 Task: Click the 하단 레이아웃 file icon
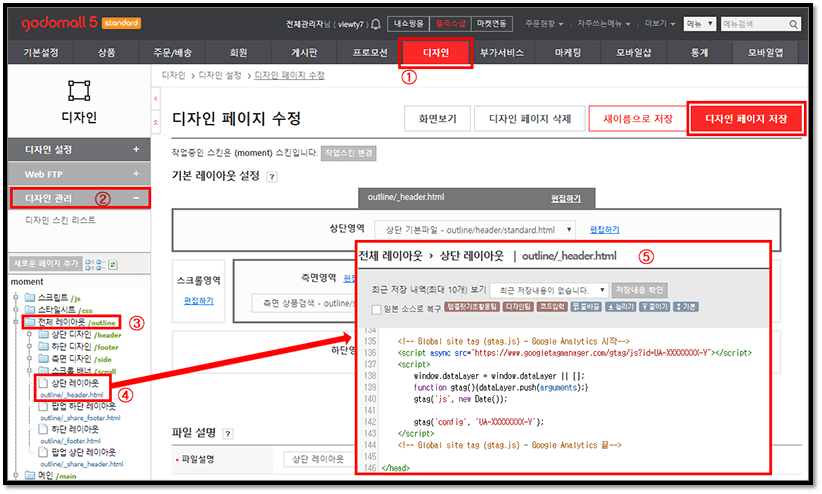44,429
